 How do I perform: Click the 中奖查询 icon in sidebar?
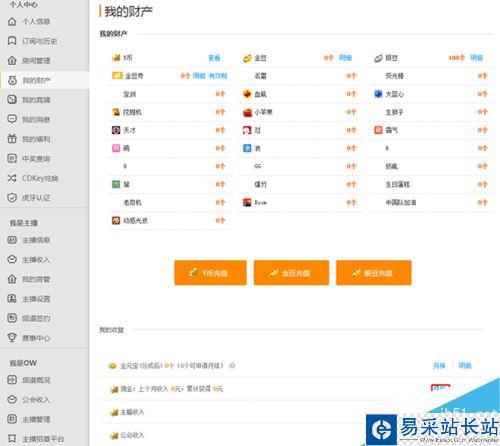coord(12,158)
